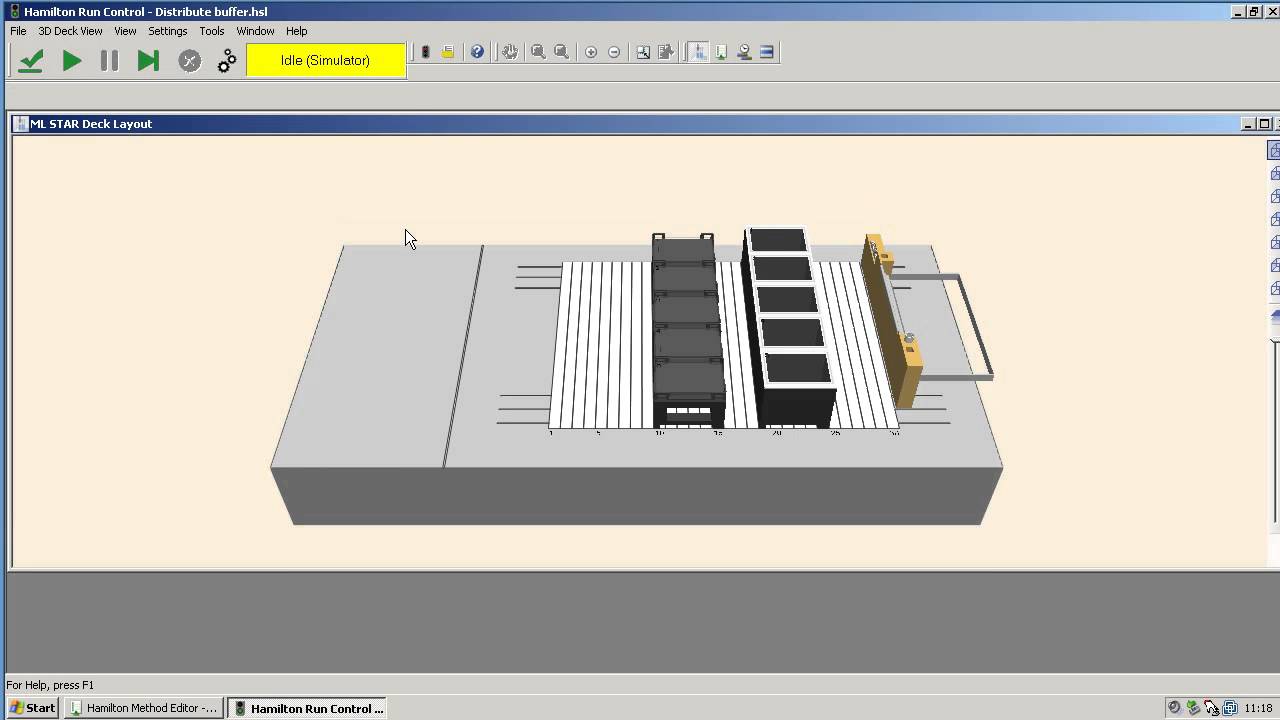Start the run with the green play button
Viewport: 1280px width, 720px height.
[71, 61]
